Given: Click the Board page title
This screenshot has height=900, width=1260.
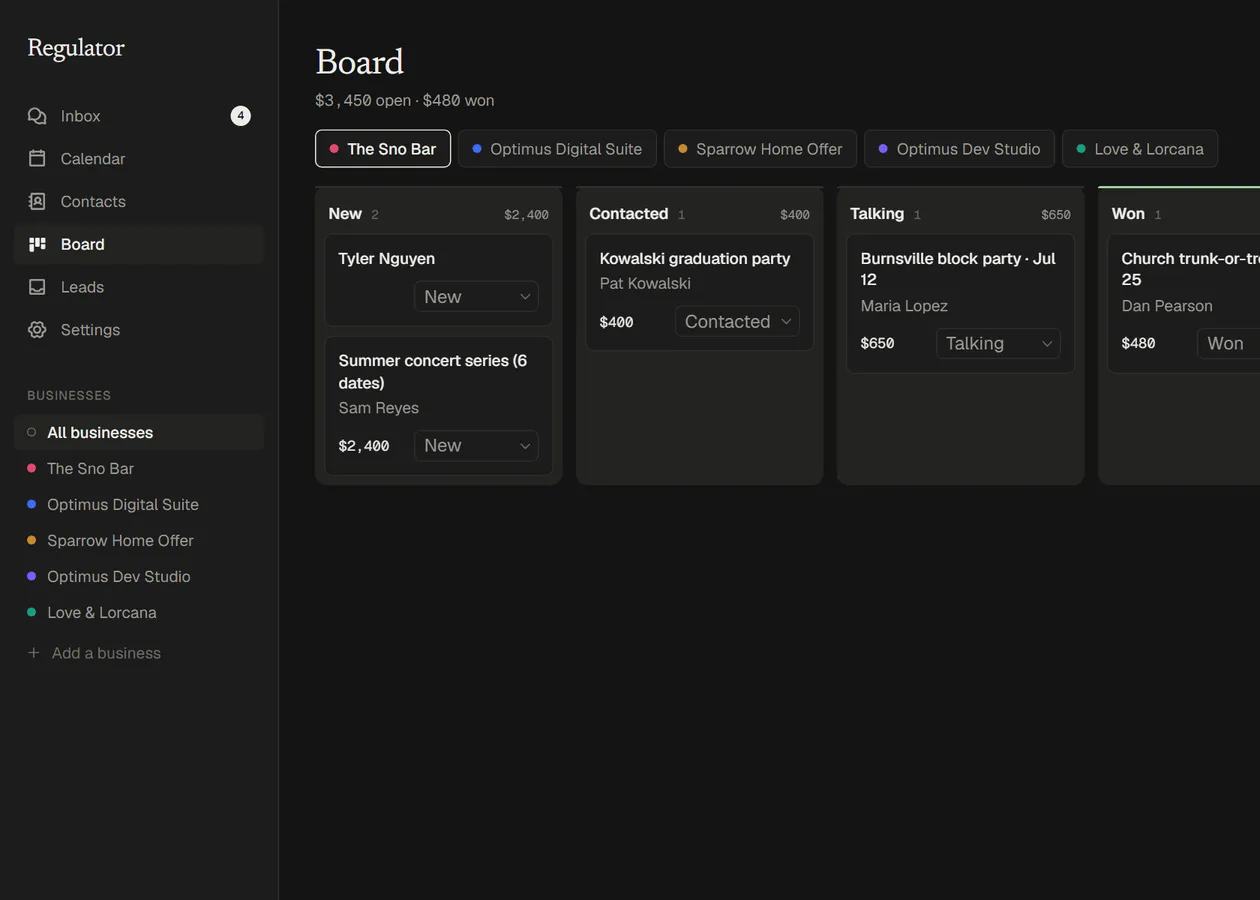Looking at the screenshot, I should 360,62.
